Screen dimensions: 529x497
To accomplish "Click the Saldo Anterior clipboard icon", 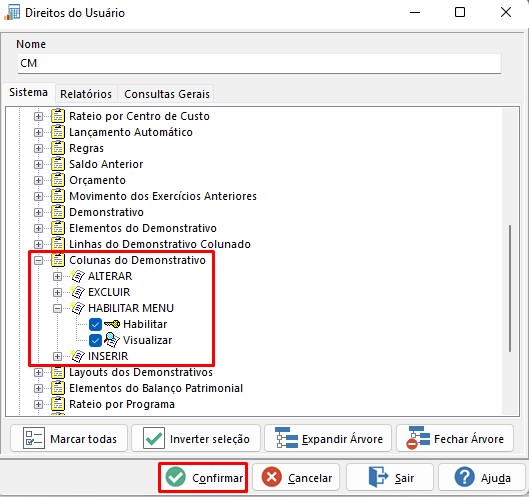I will (x=58, y=164).
